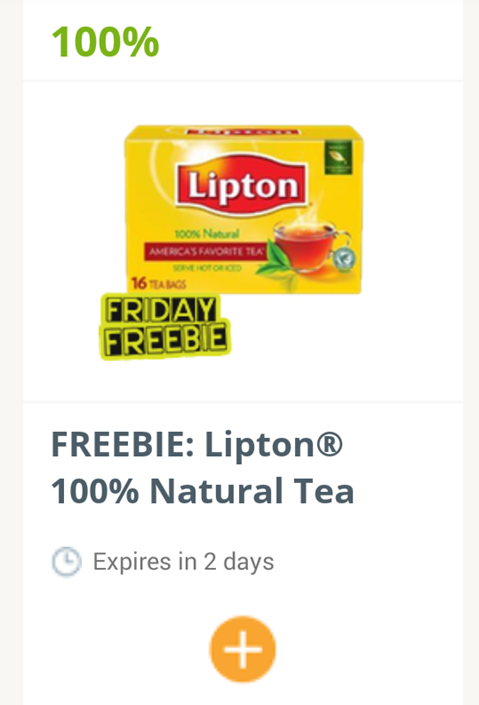Open the FREEBIE: Lipton® title line
This screenshot has height=705, width=479.
click(x=197, y=444)
